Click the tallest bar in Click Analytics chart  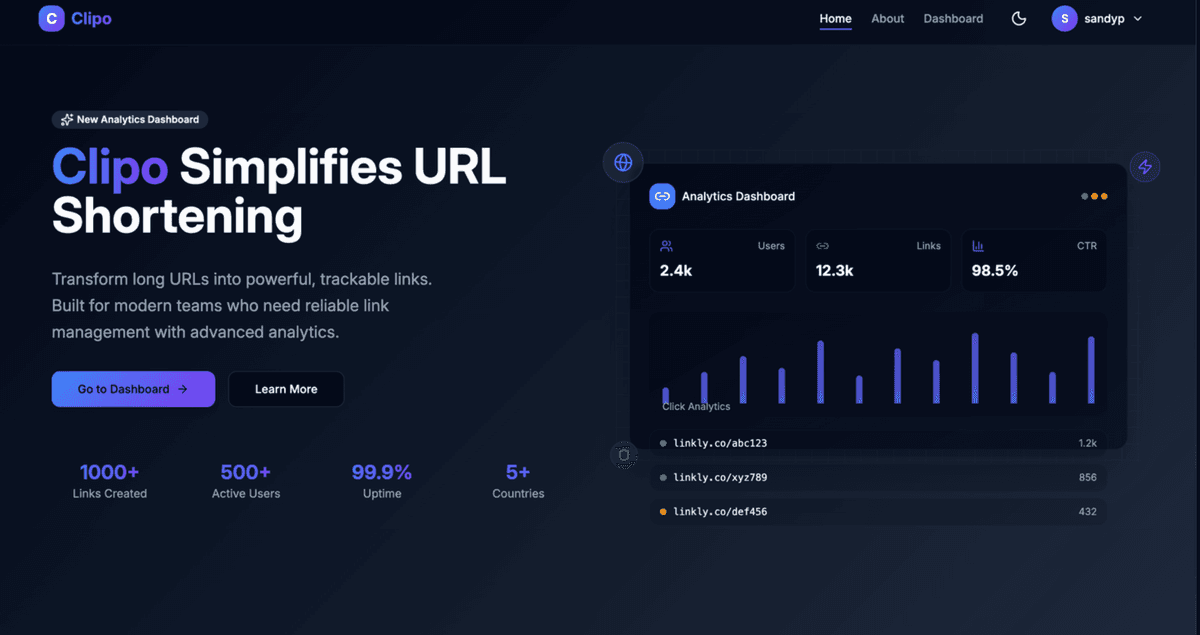click(975, 368)
